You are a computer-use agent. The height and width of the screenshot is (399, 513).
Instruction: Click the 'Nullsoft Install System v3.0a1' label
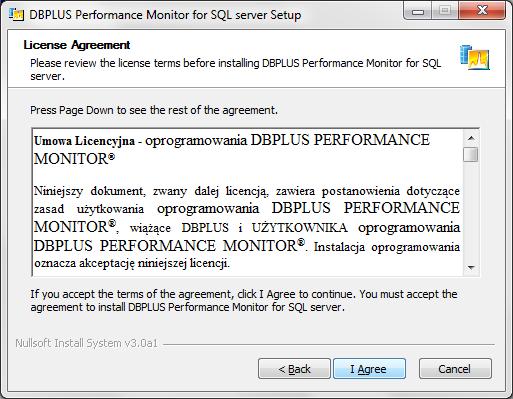pyautogui.click(x=86, y=343)
